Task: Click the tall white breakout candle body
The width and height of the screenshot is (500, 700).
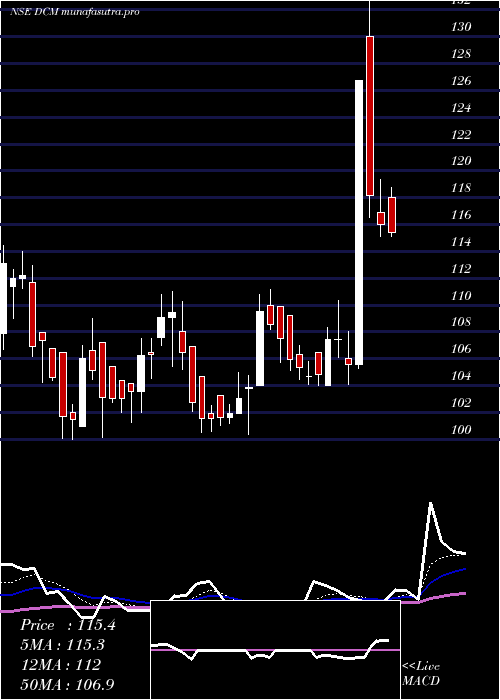Action: (359, 222)
